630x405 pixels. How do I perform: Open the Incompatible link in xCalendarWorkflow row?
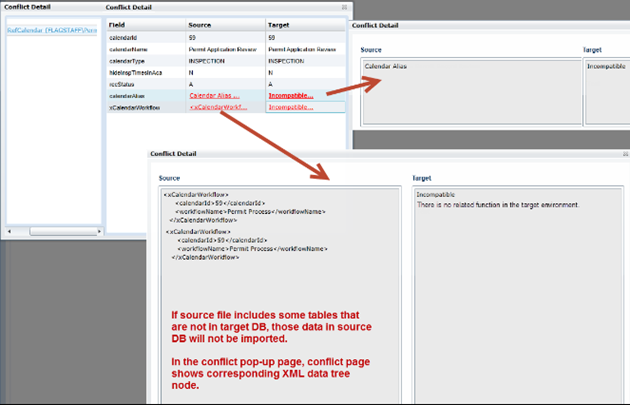click(291, 106)
